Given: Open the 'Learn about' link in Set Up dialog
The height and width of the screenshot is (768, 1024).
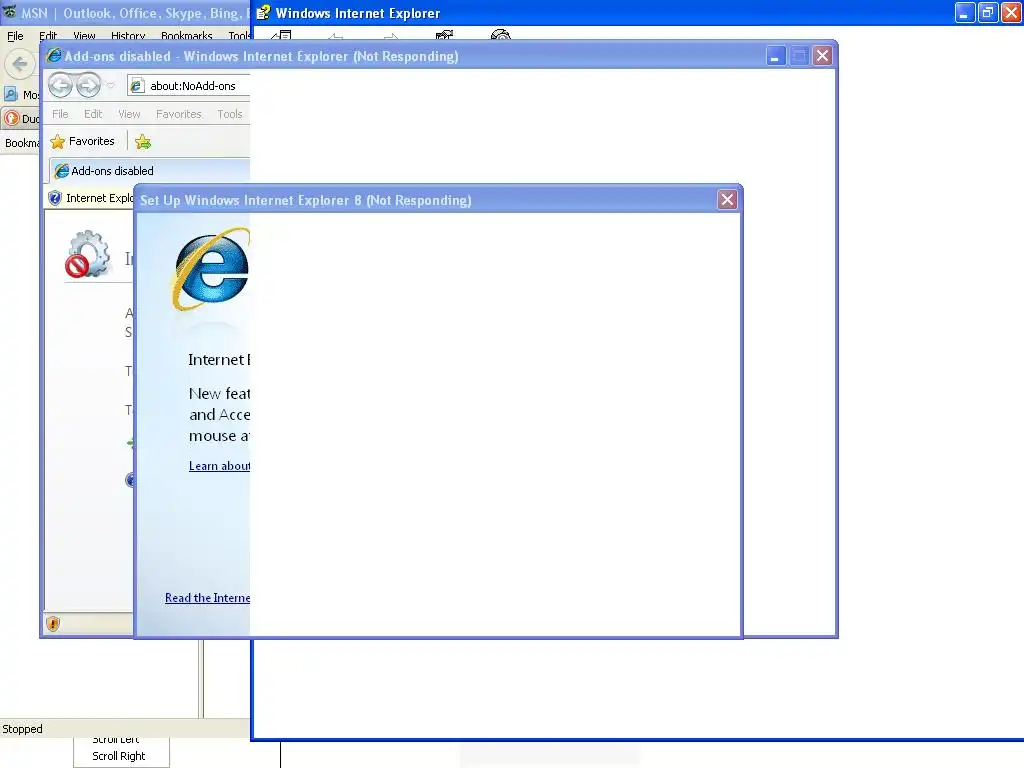Looking at the screenshot, I should [x=219, y=466].
